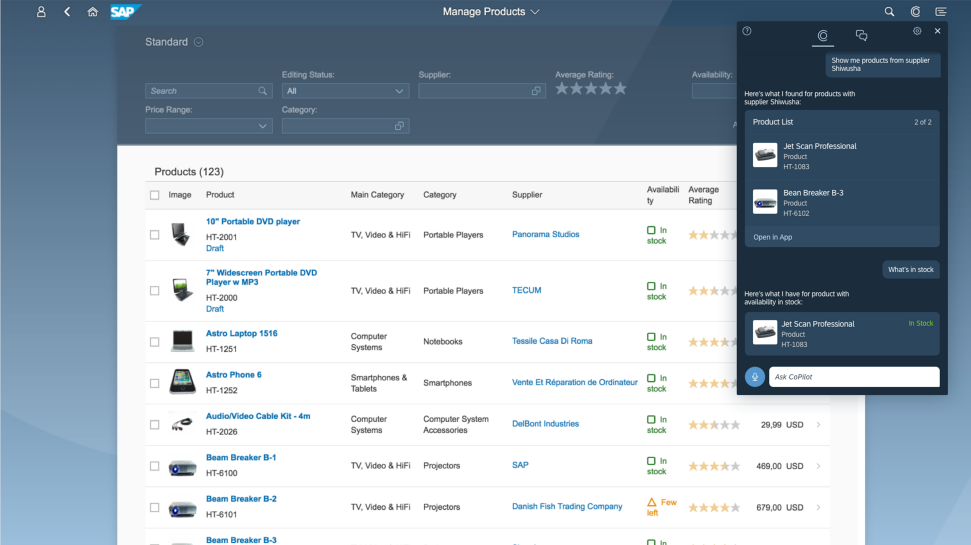971x545 pixels.
Task: Open Astro Laptop 1516 product link
Action: click(242, 333)
